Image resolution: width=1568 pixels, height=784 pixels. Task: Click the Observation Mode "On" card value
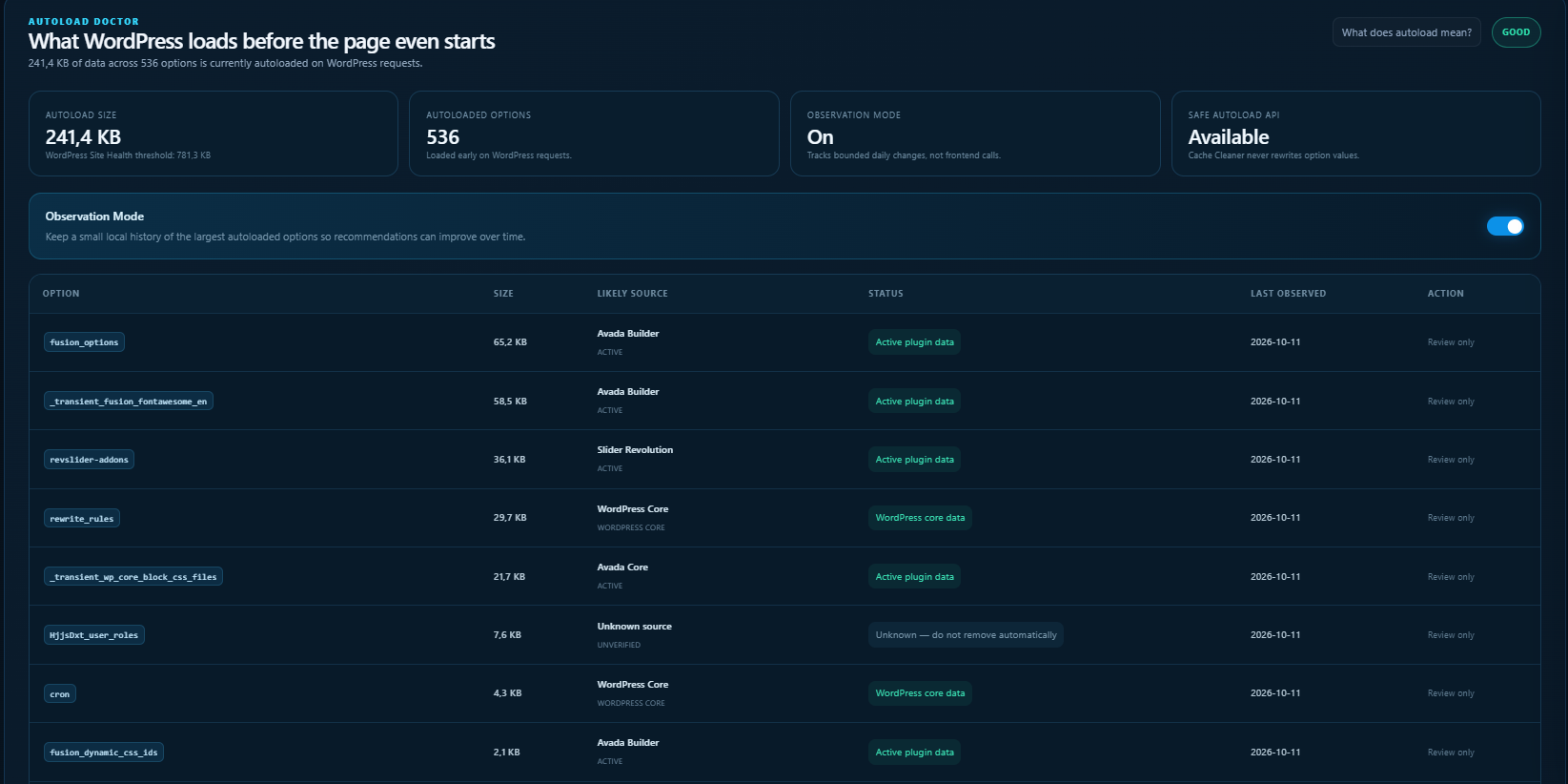[820, 137]
